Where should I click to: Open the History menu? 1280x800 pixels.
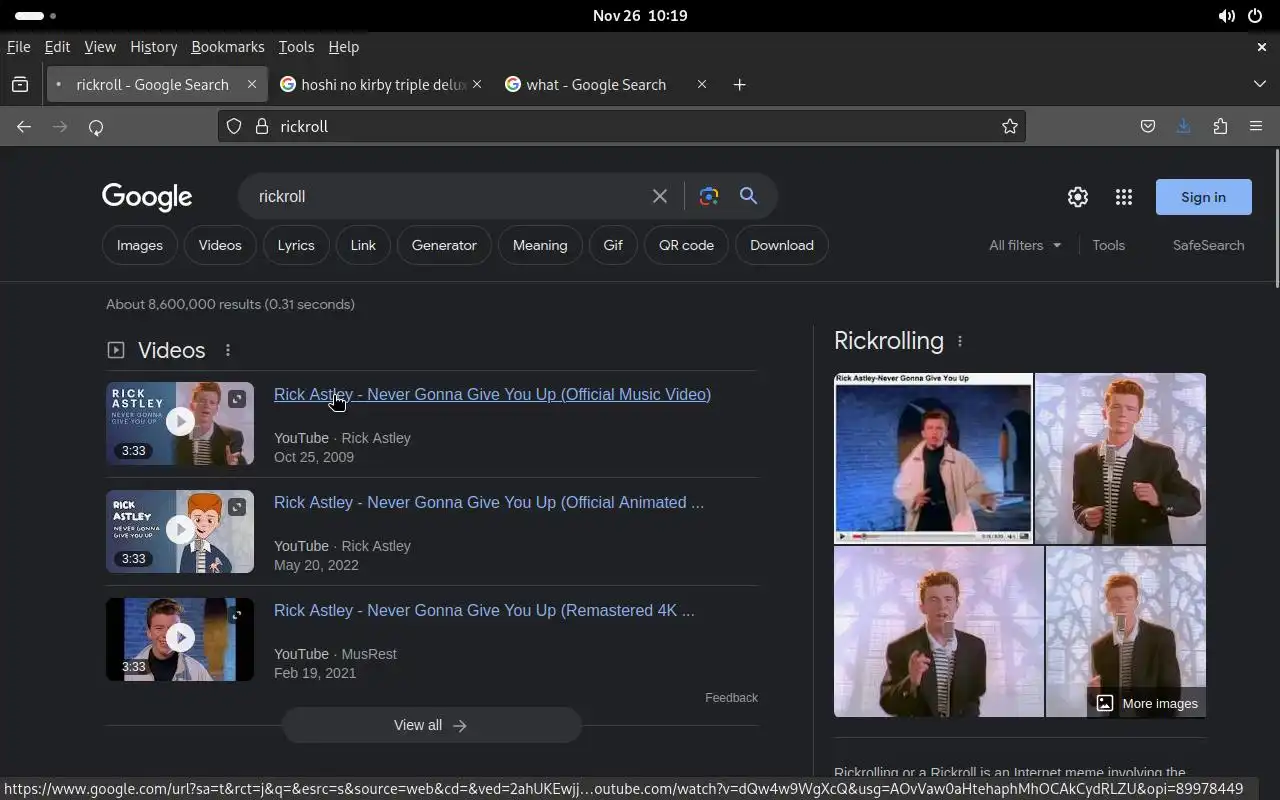(x=154, y=47)
